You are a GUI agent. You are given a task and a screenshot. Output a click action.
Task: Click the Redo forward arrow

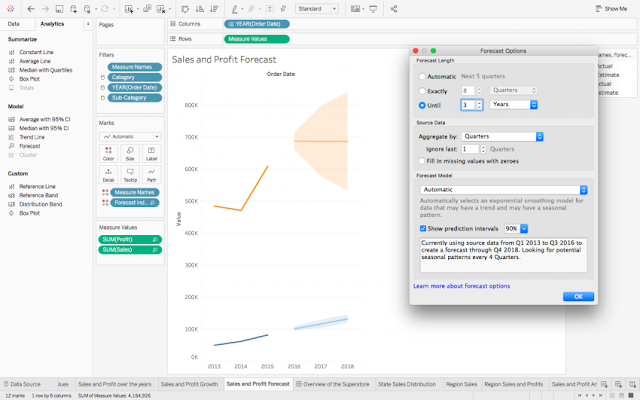(x=45, y=9)
